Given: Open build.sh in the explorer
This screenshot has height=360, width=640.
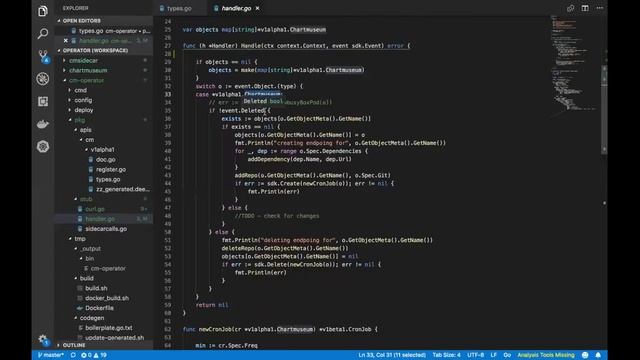Looking at the screenshot, I should (96, 288).
